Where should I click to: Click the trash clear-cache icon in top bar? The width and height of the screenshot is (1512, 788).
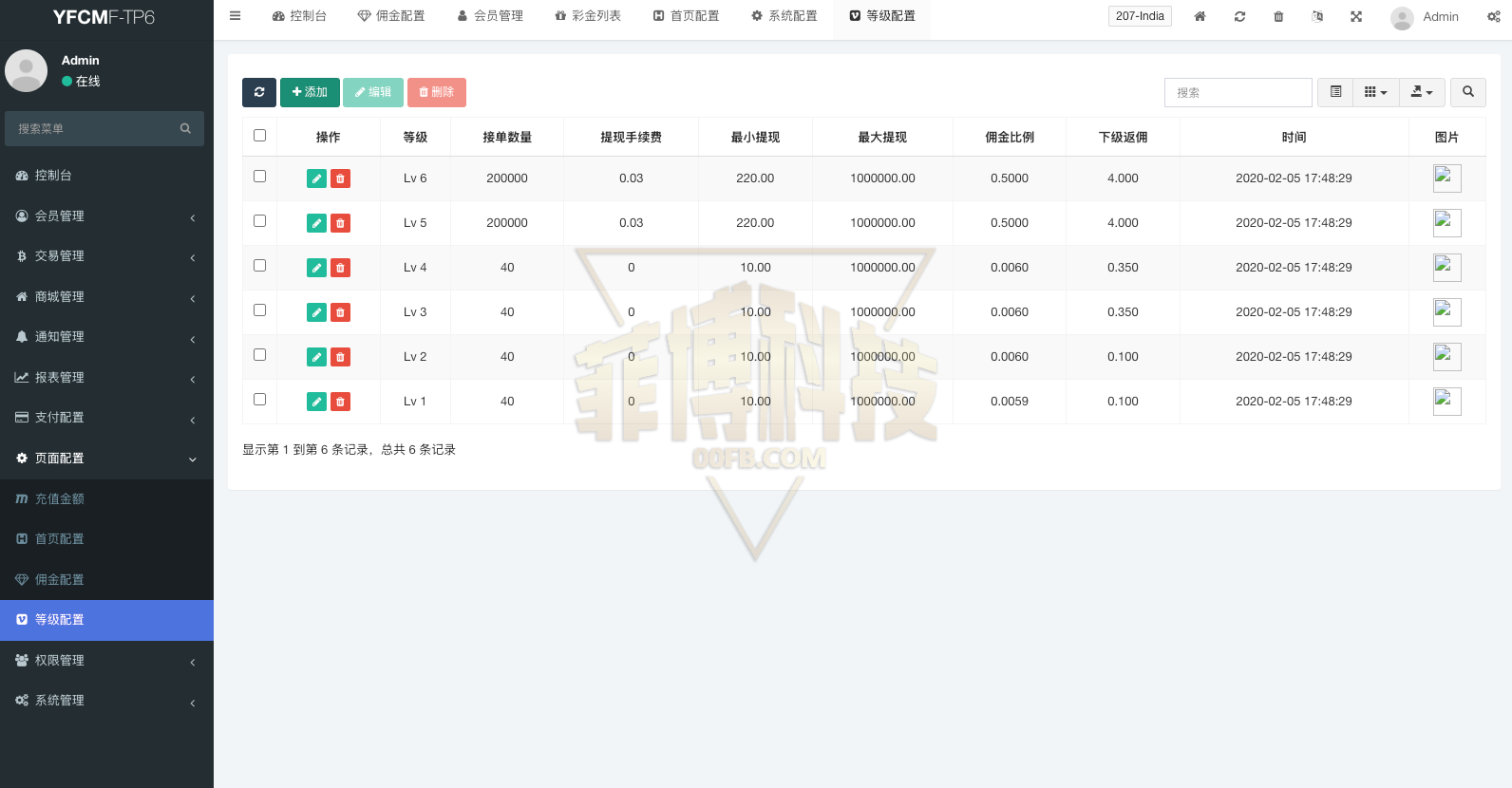(x=1278, y=16)
